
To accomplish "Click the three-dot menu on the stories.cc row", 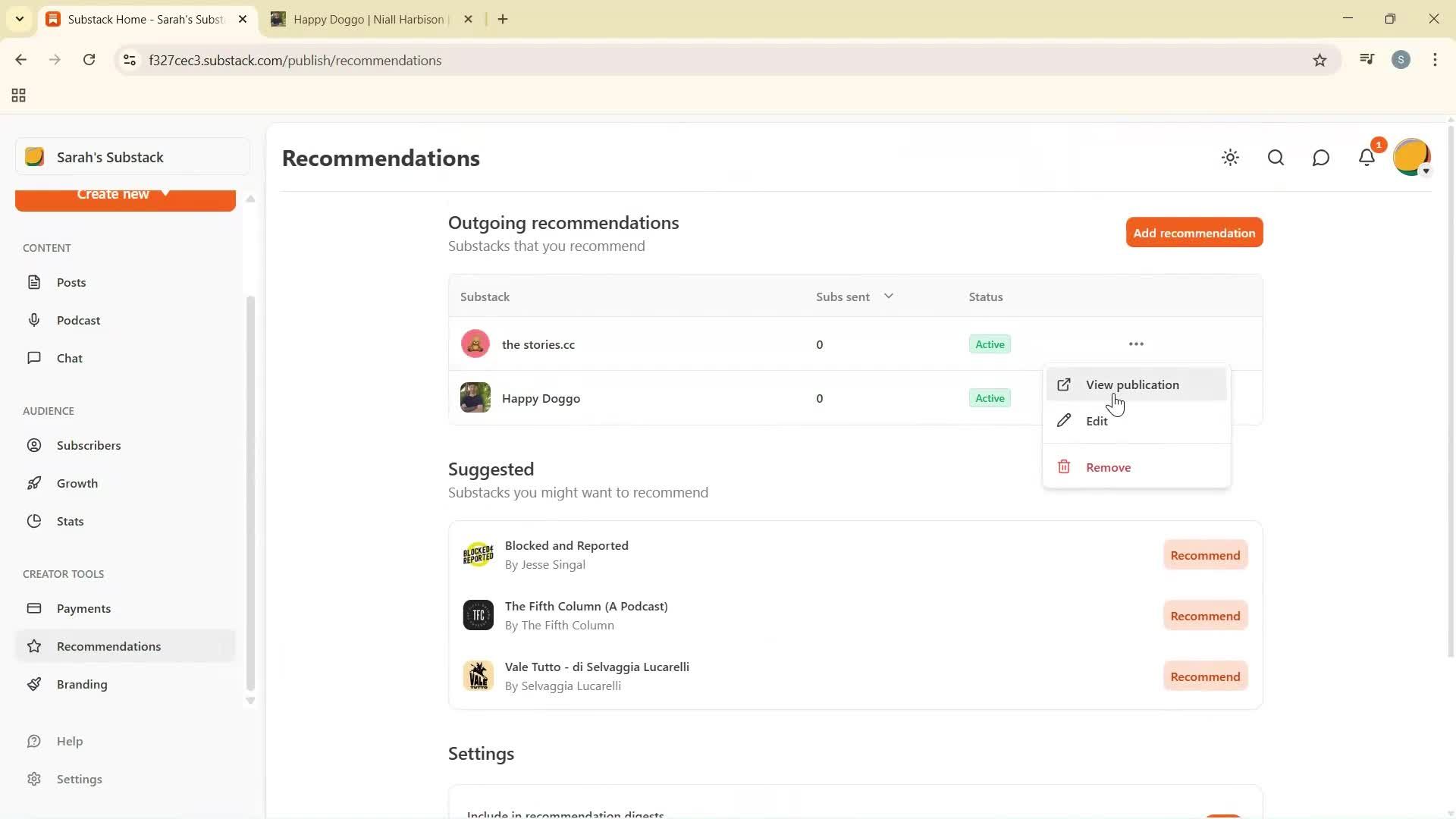I will click(1136, 344).
